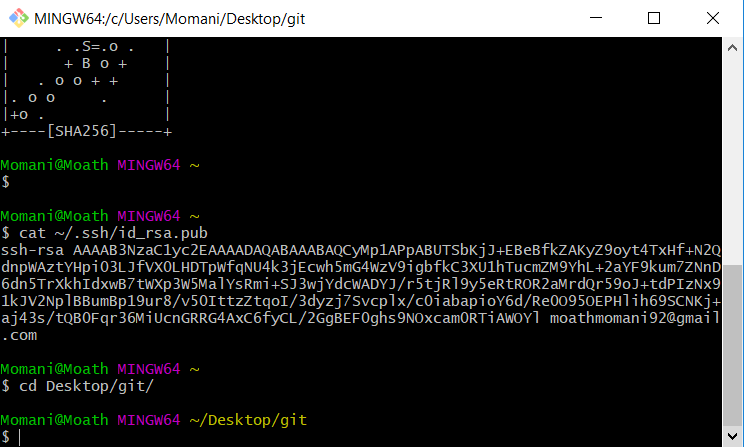The height and width of the screenshot is (447, 744).
Task: Click the scrollbar down arrow
Action: point(732,436)
